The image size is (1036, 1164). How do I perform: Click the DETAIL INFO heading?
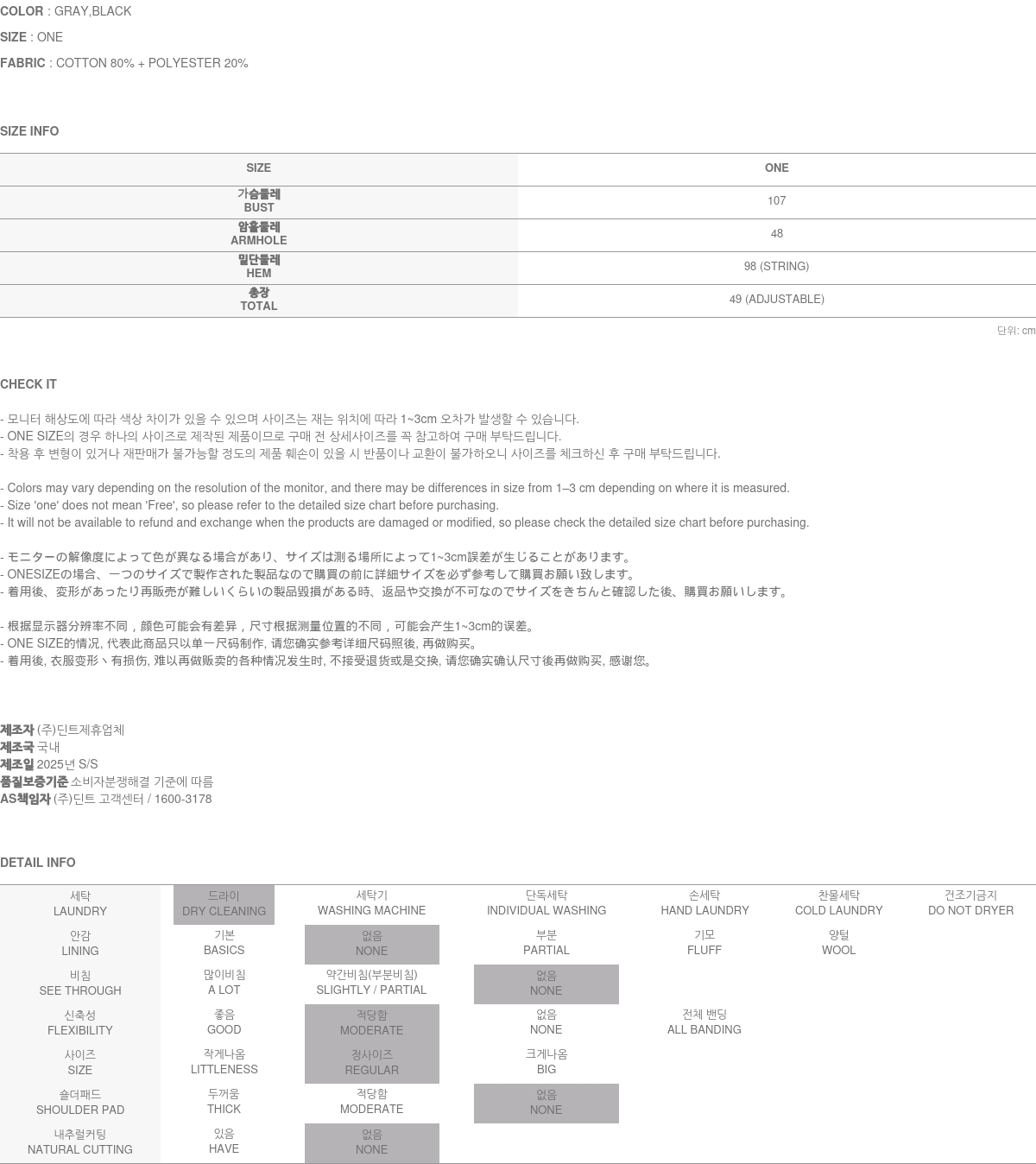tap(38, 863)
